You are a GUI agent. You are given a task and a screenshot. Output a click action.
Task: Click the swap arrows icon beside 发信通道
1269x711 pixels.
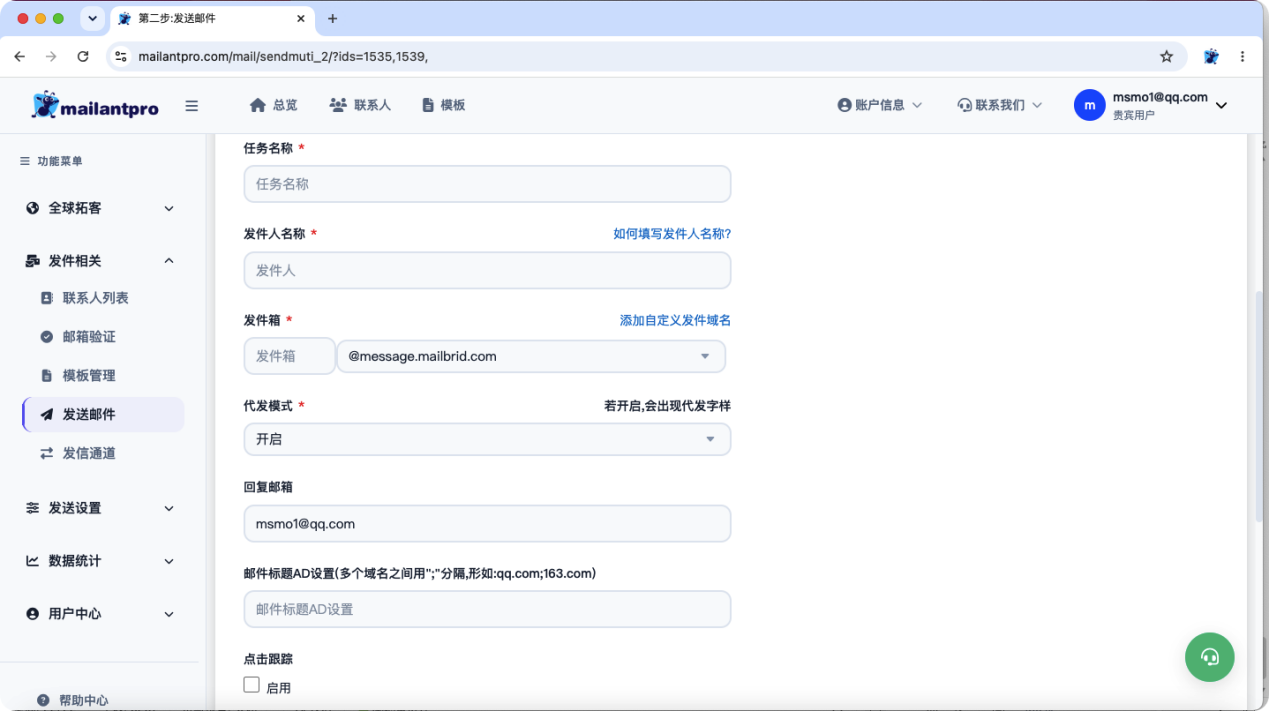click(46, 453)
